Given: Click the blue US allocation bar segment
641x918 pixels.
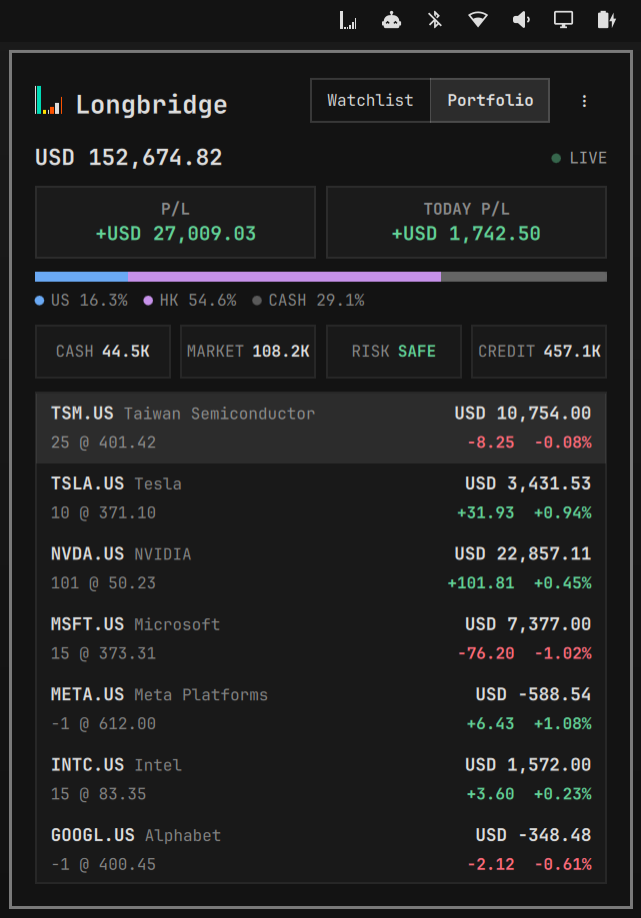Looking at the screenshot, I should click(81, 277).
